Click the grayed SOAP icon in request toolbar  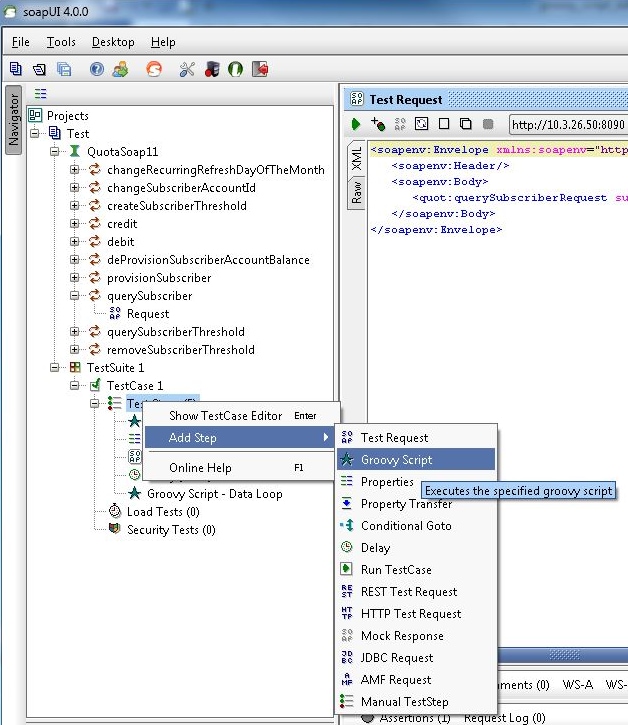[400, 124]
